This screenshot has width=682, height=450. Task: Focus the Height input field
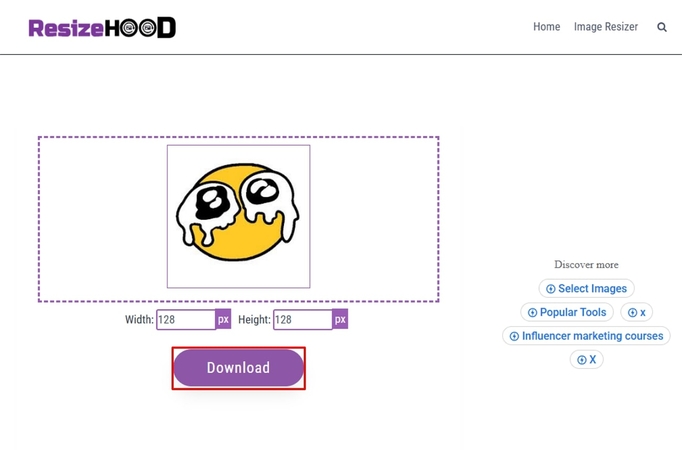pos(303,320)
